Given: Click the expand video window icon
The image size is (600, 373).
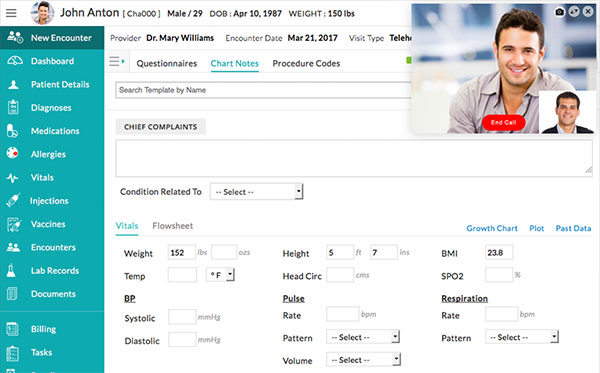Looking at the screenshot, I should [574, 12].
